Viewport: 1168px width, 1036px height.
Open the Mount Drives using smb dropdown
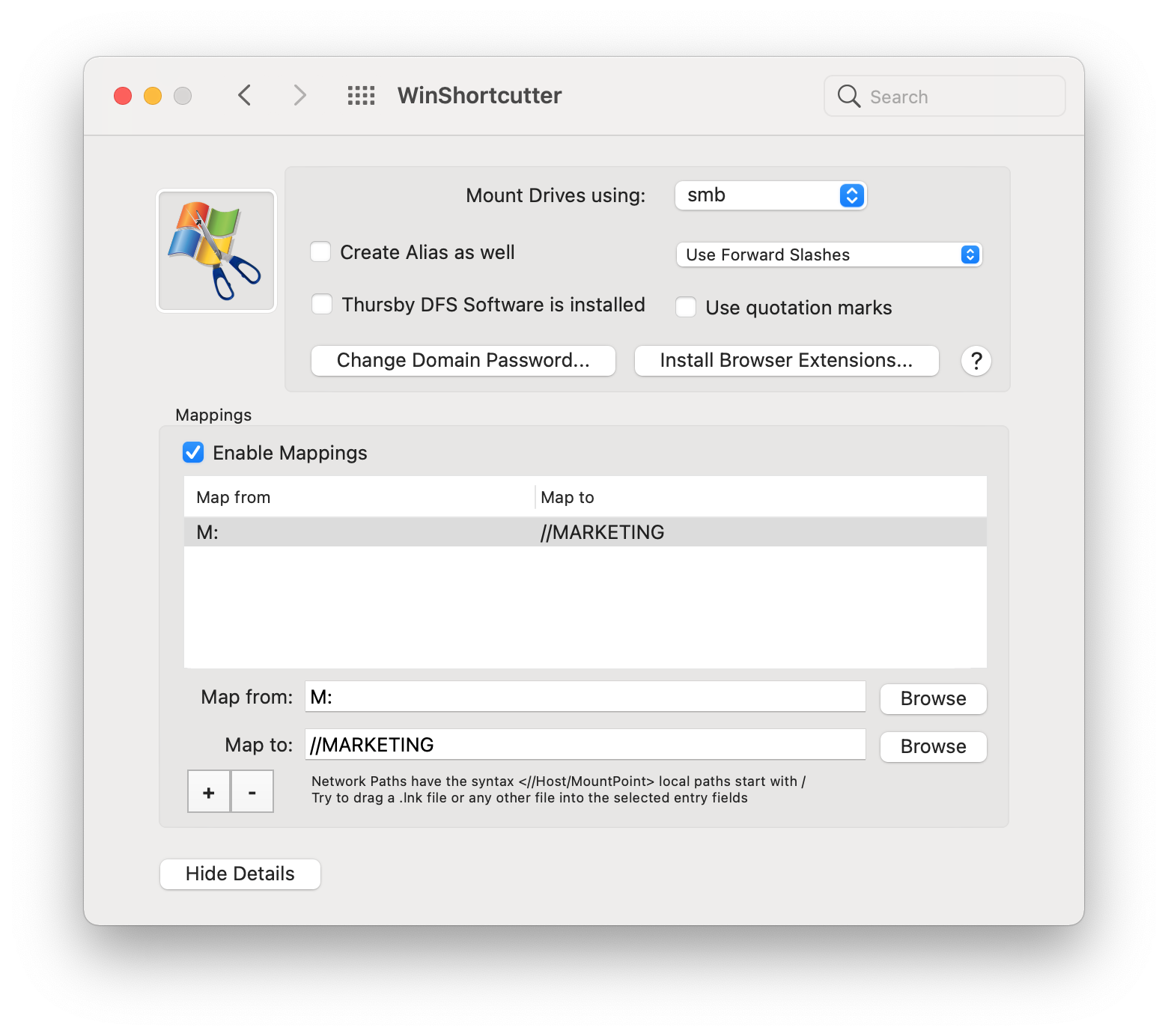tap(770, 195)
